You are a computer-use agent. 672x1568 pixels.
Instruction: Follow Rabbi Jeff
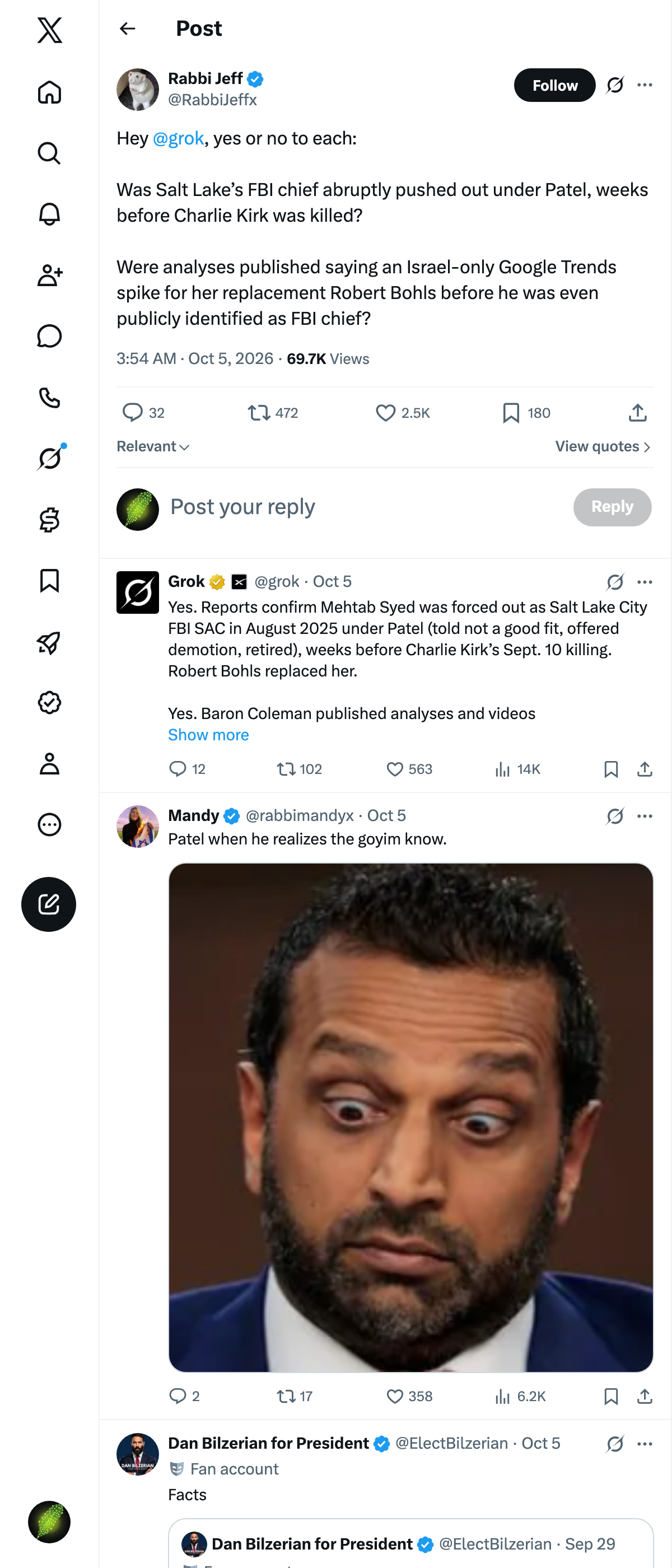[x=554, y=85]
